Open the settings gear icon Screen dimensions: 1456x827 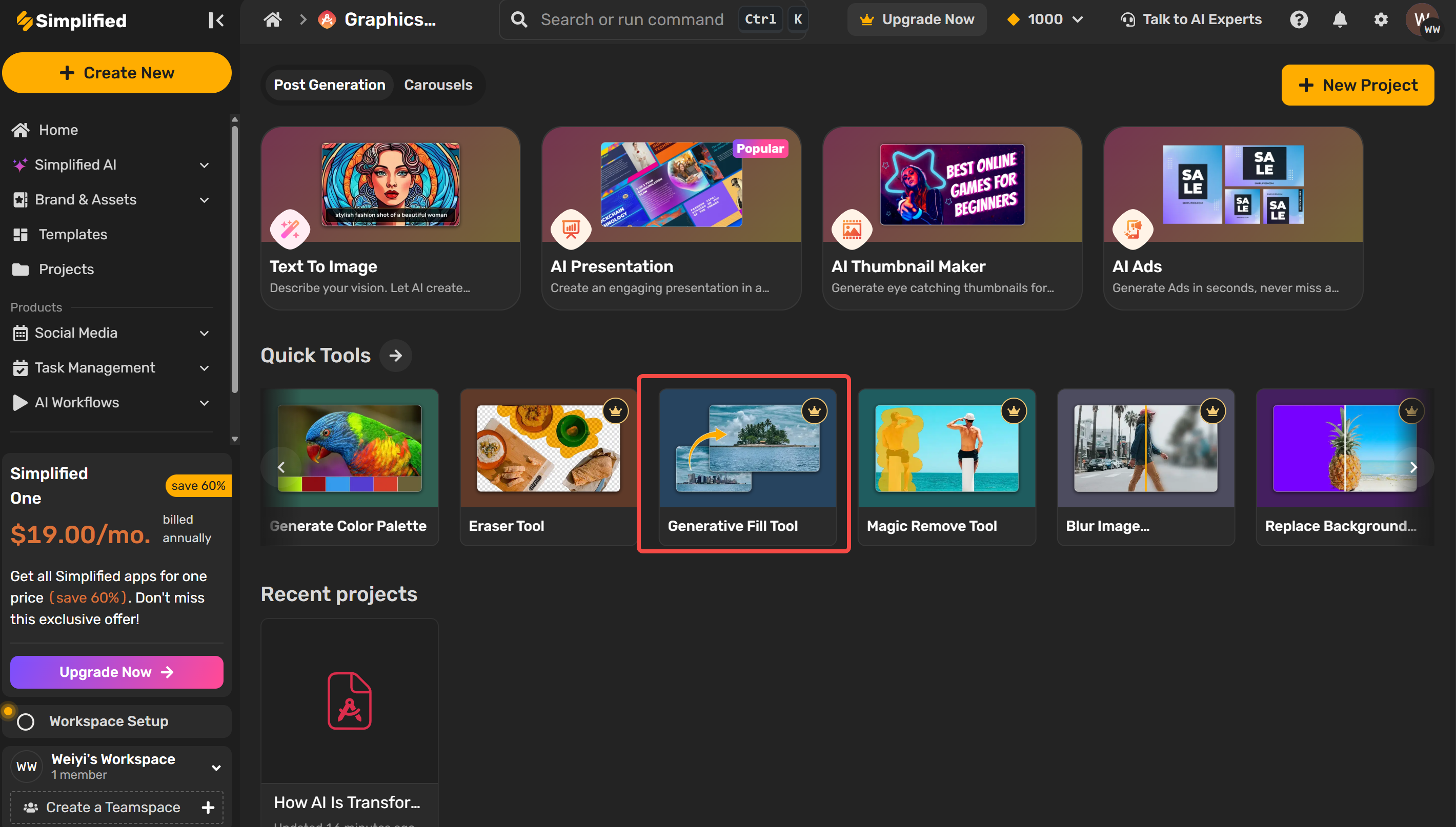[1381, 20]
